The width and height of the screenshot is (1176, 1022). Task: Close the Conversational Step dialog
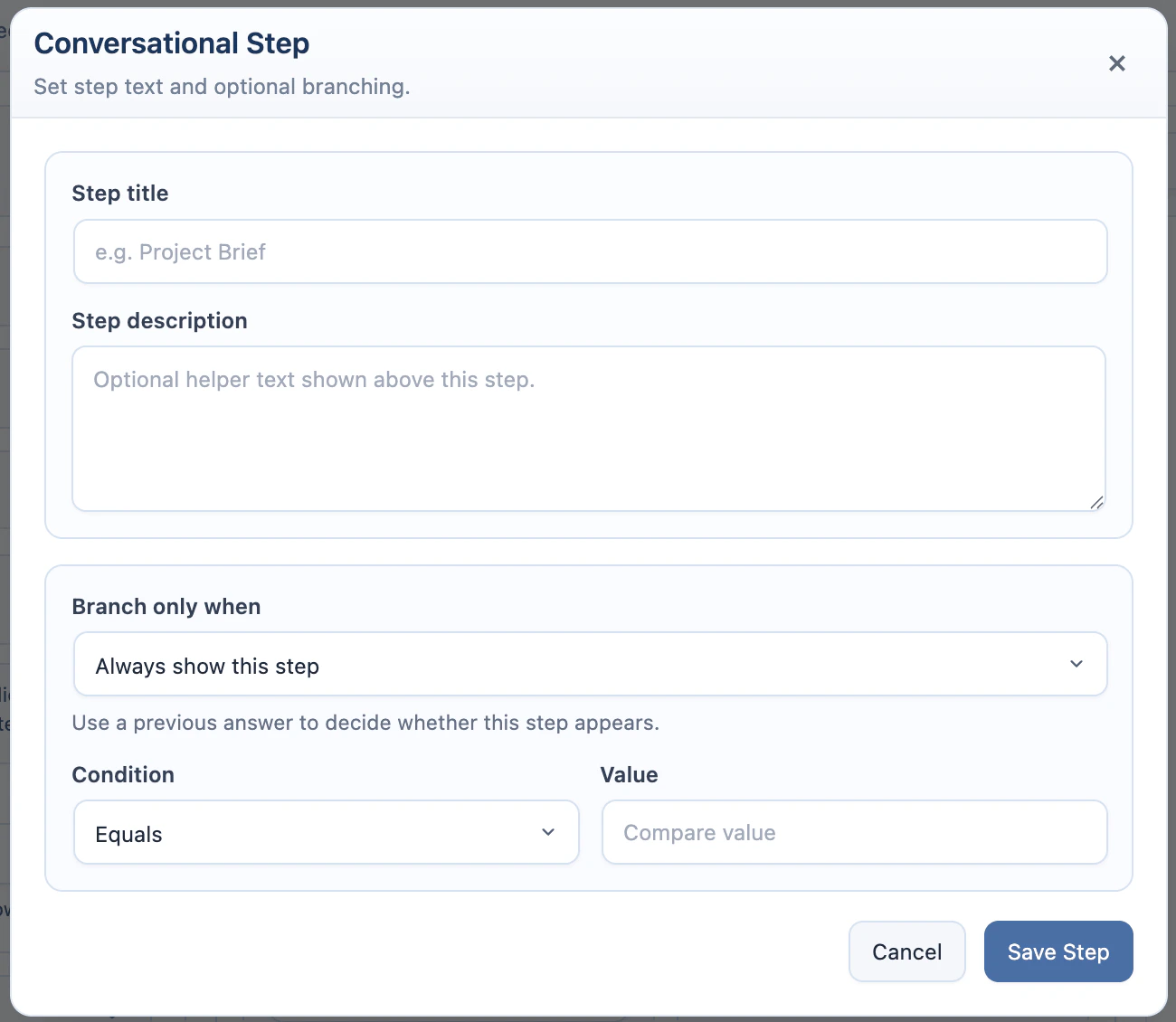(x=1117, y=63)
